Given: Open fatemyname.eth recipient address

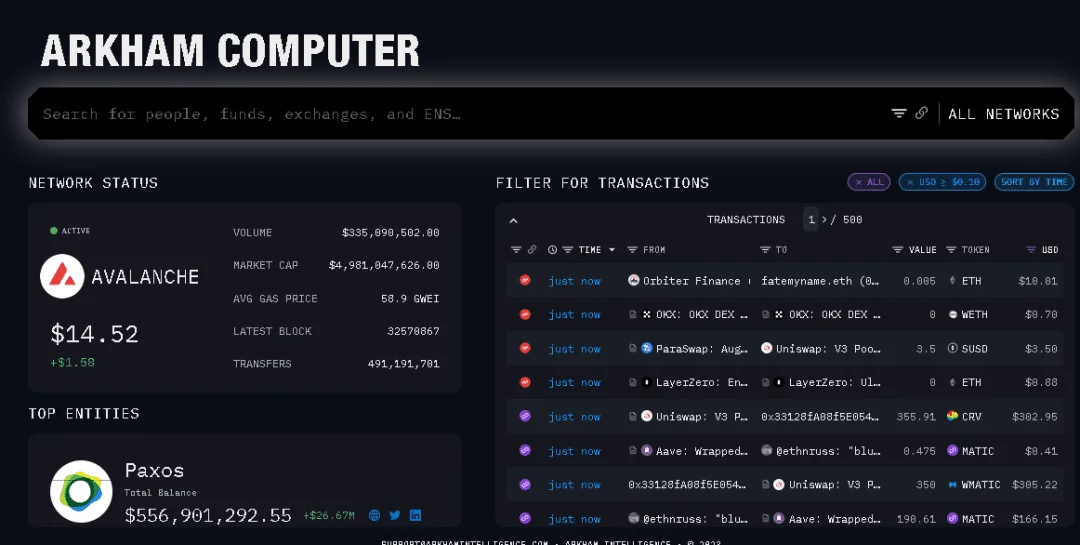Looking at the screenshot, I should pos(820,281).
